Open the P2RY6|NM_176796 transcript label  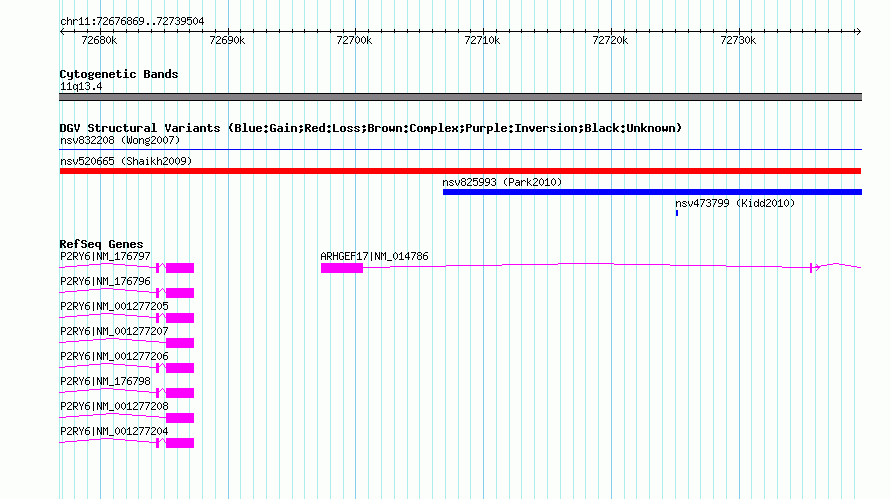(x=105, y=281)
